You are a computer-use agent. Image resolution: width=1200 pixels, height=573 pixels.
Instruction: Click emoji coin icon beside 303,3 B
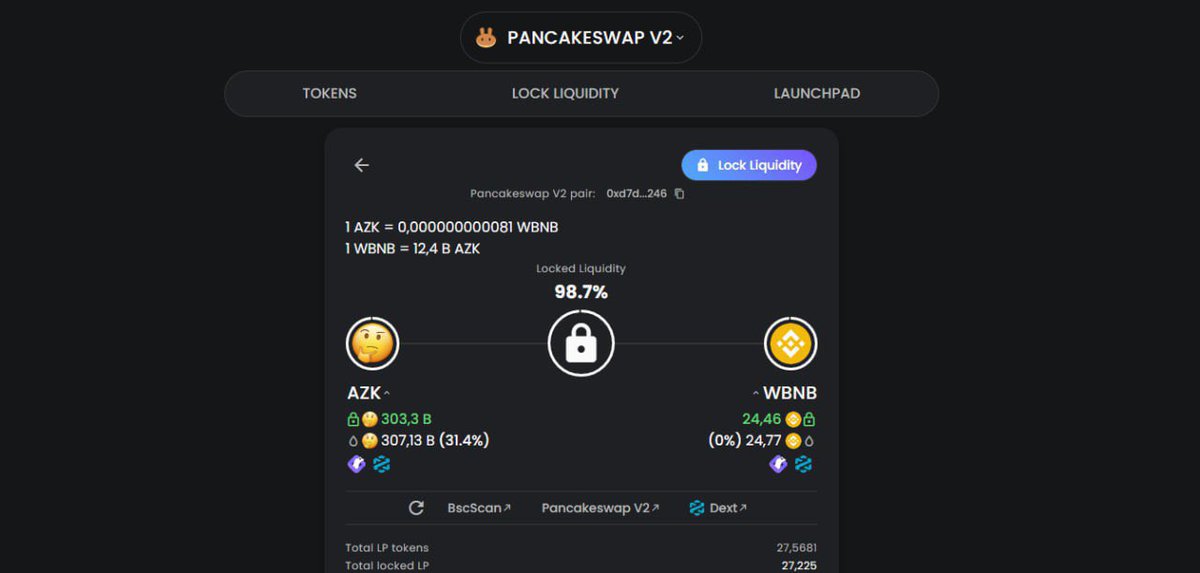click(x=370, y=419)
